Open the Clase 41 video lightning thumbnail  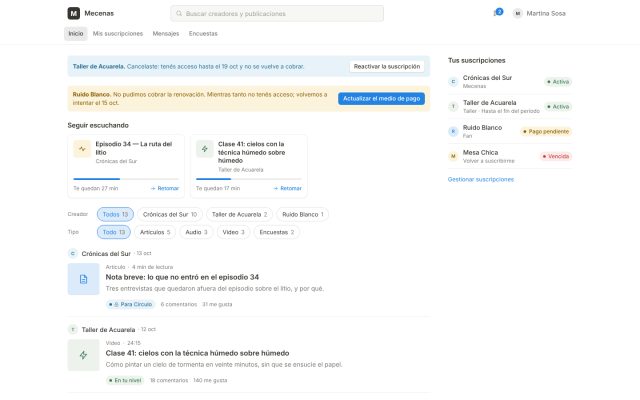[x=83, y=355]
